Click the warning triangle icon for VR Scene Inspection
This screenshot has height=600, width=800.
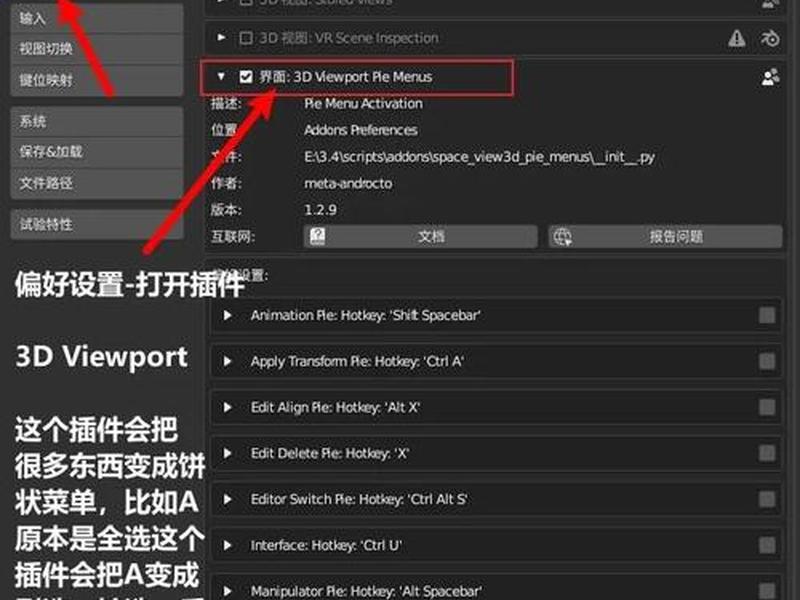coord(737,38)
